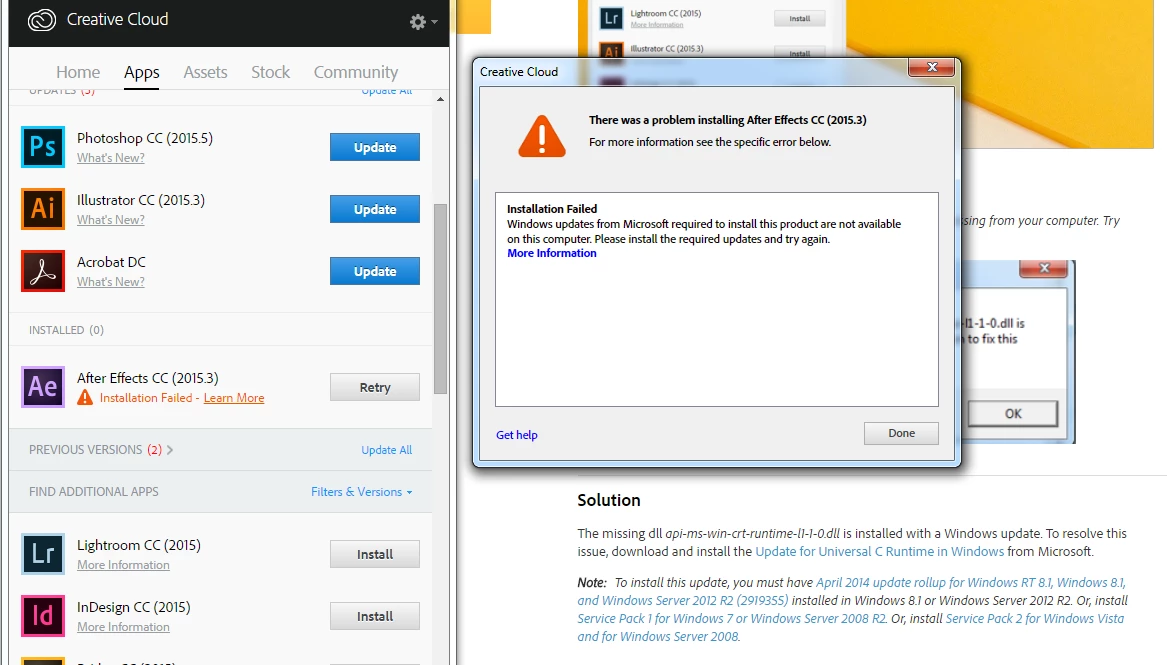The image size is (1167, 665).
Task: Open Filters & Versions dropdown
Action: [x=361, y=492]
